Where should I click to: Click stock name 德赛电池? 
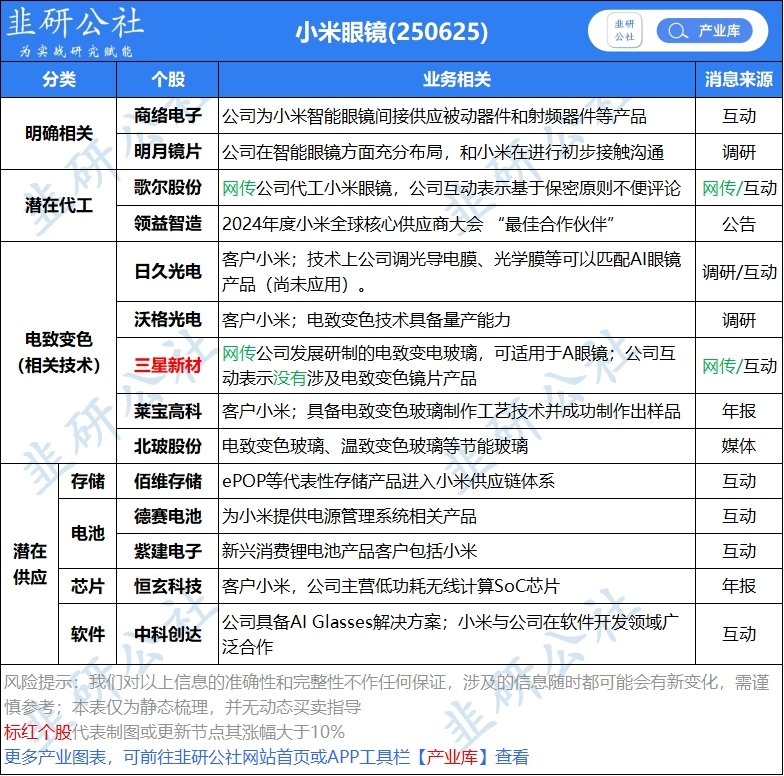click(168, 516)
